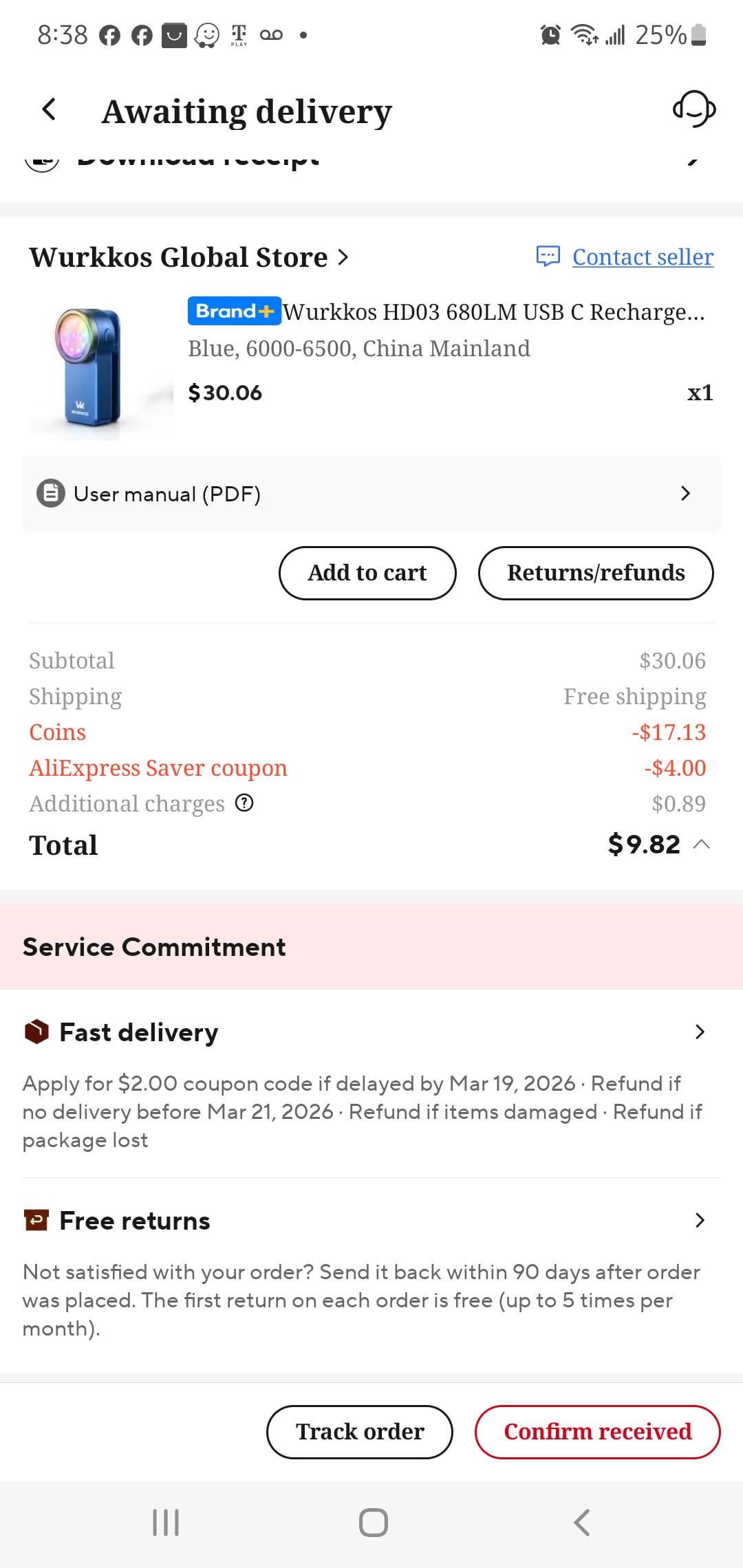Collapse the Total price breakdown
743x1568 pixels.
[x=702, y=845]
